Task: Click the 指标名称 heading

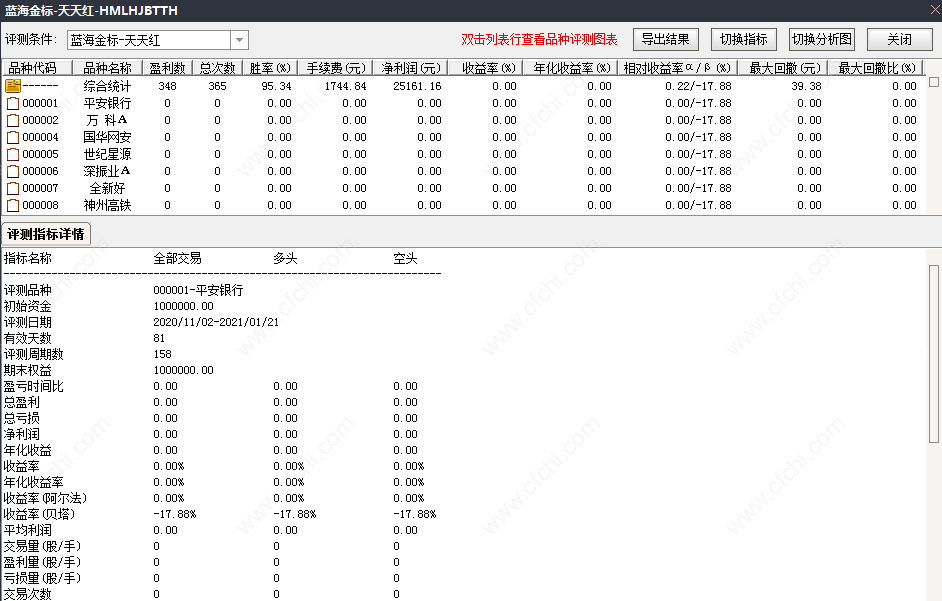Action: 28,258
